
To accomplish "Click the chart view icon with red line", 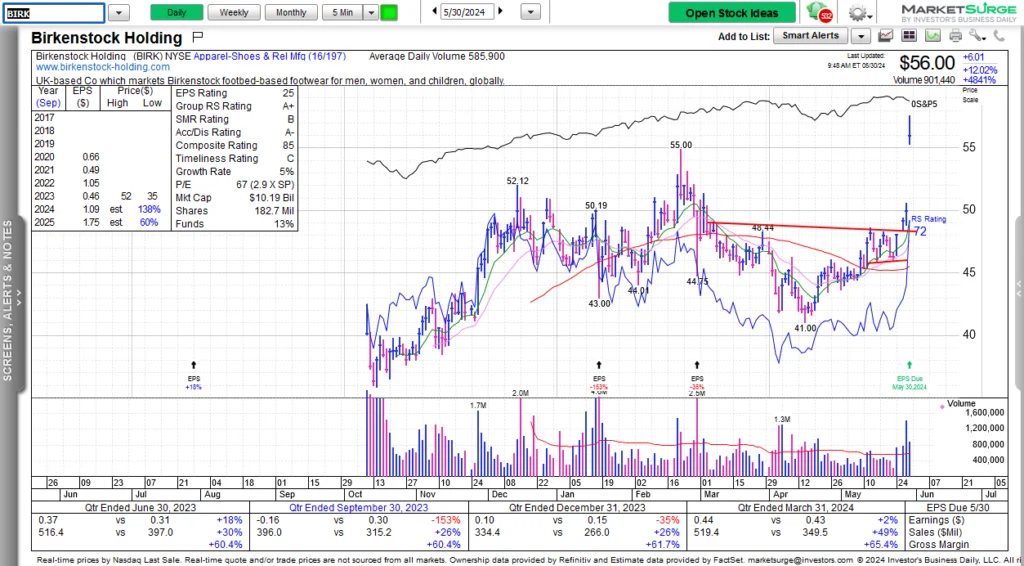I will tap(883, 36).
